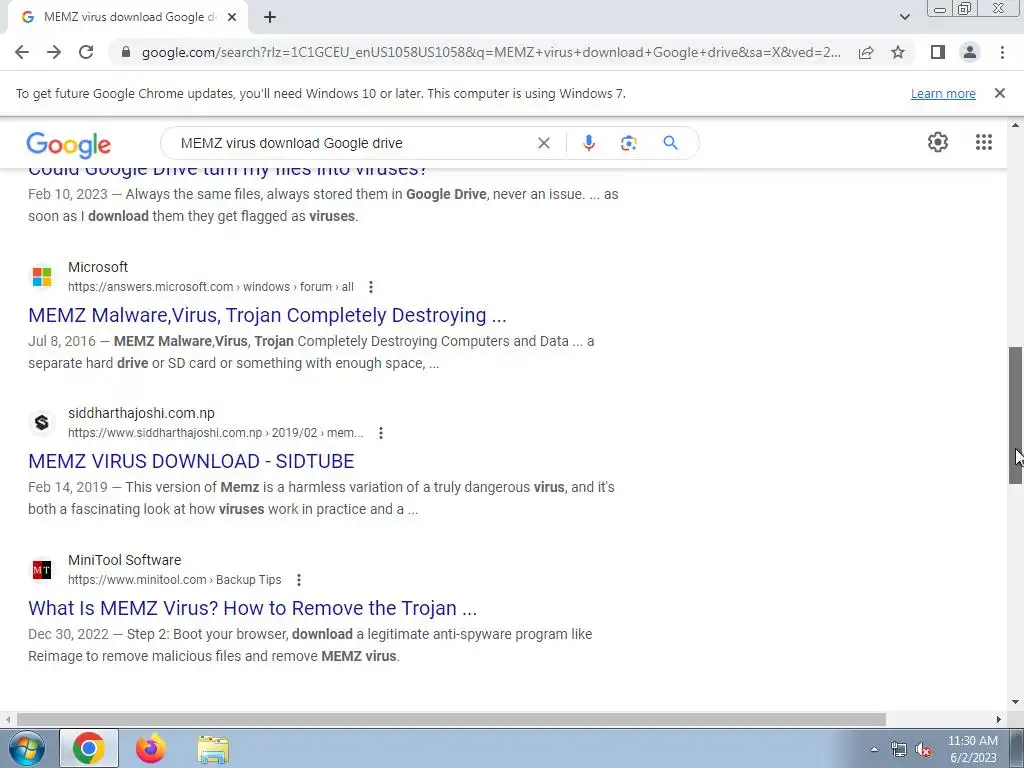
Task: Close the MEMZ virus download tab
Action: click(x=232, y=17)
